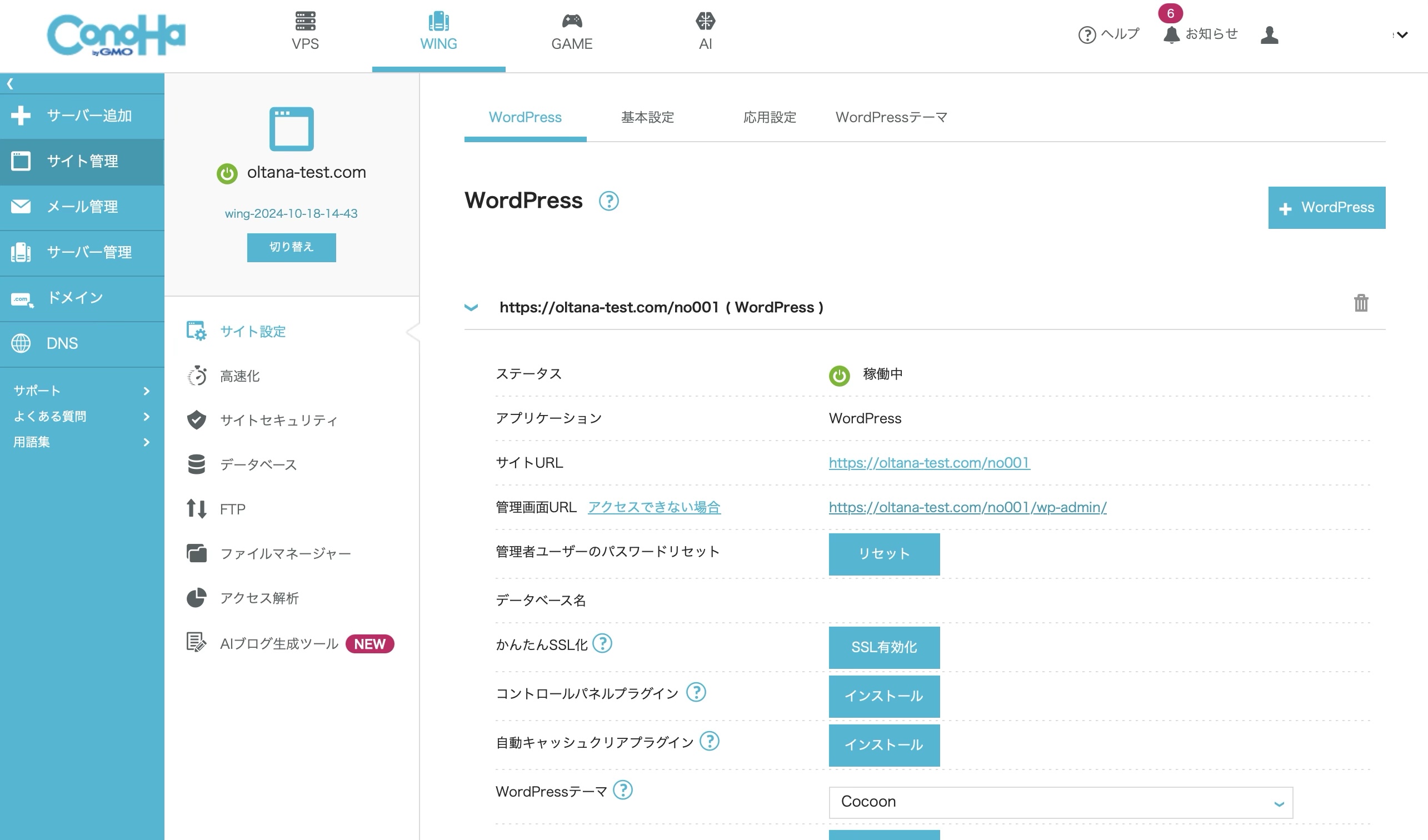Click the oltana-test.com/no001 section title
This screenshot has height=840, width=1428.
point(661,308)
